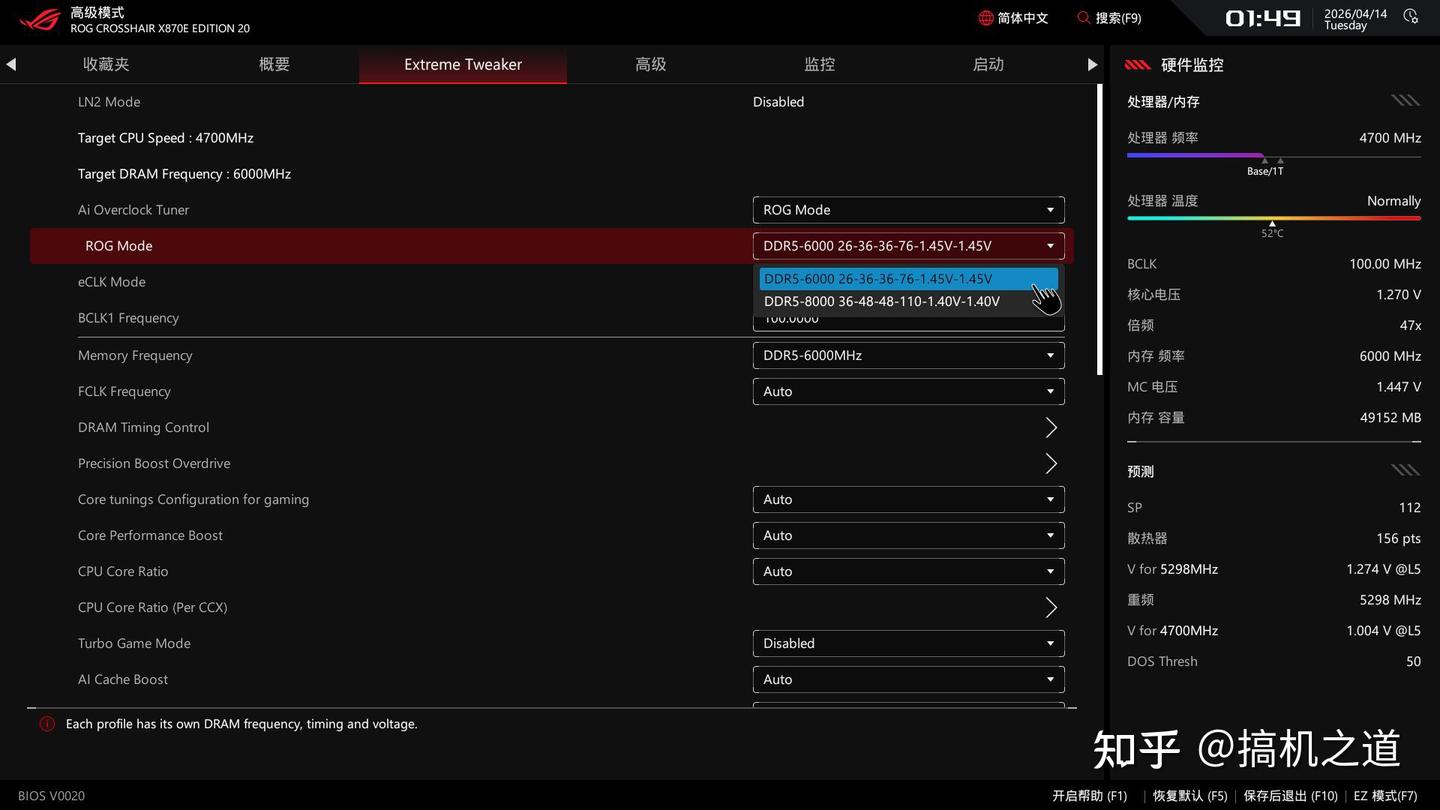
Task: Choose DDR5-8000 36-48-48-110 profile option
Action: click(908, 301)
